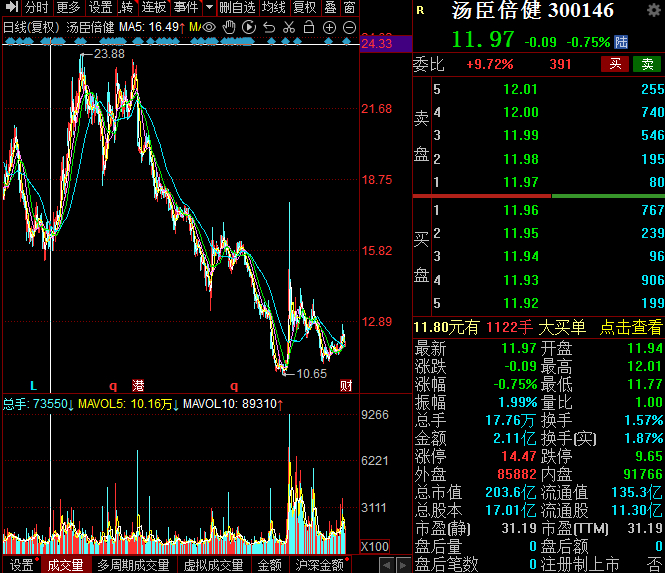Click the 总手: 73550 volume label

[38, 404]
